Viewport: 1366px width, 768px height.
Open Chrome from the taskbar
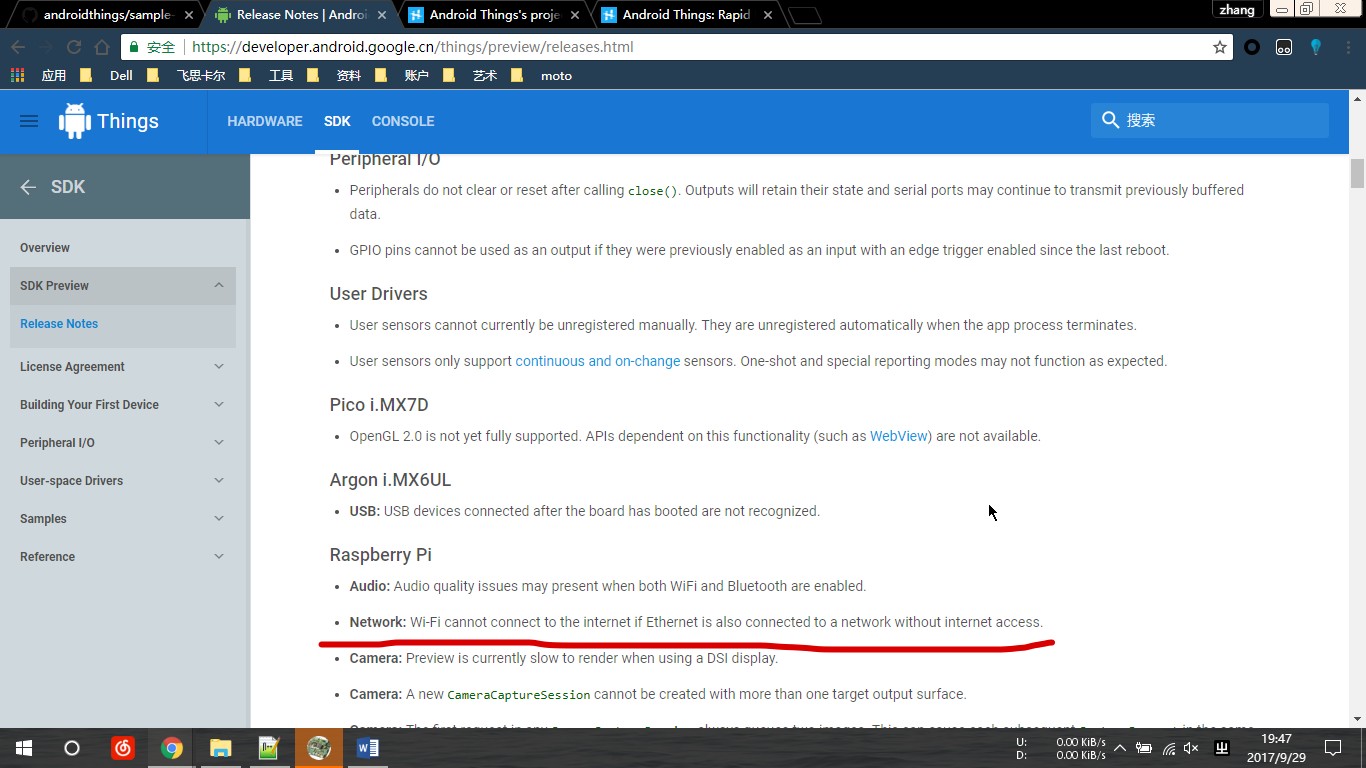tap(172, 748)
